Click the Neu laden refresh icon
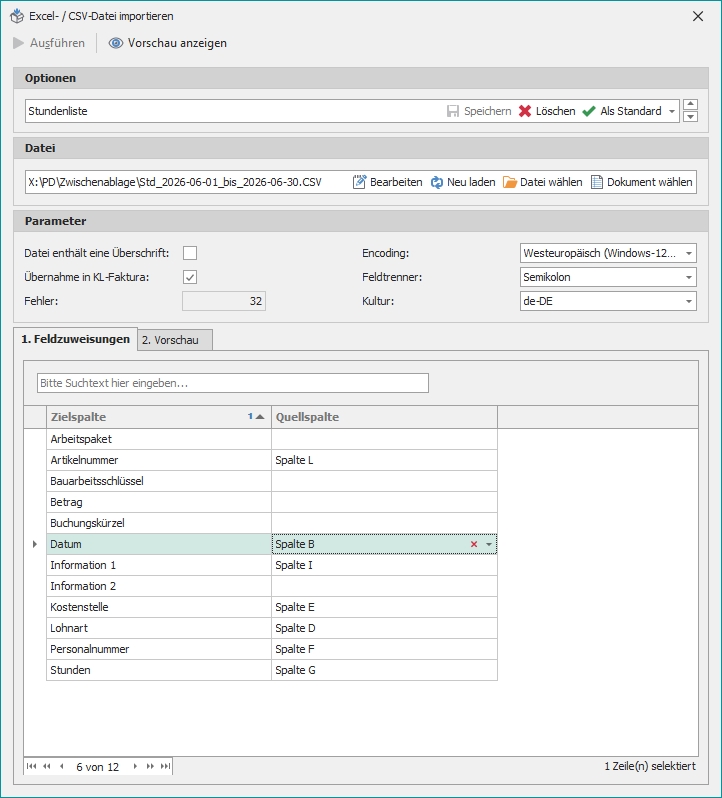722x798 pixels. coord(437,182)
